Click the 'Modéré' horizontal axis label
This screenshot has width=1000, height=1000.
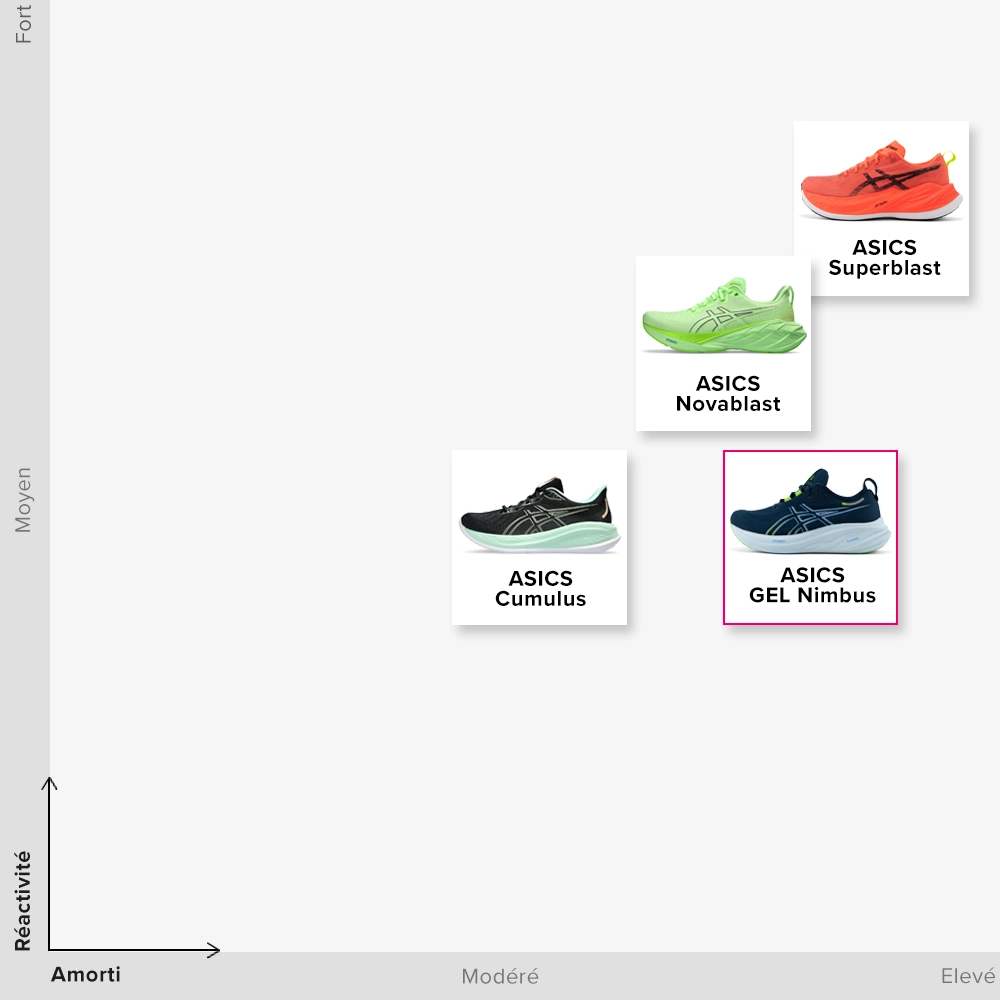[500, 977]
